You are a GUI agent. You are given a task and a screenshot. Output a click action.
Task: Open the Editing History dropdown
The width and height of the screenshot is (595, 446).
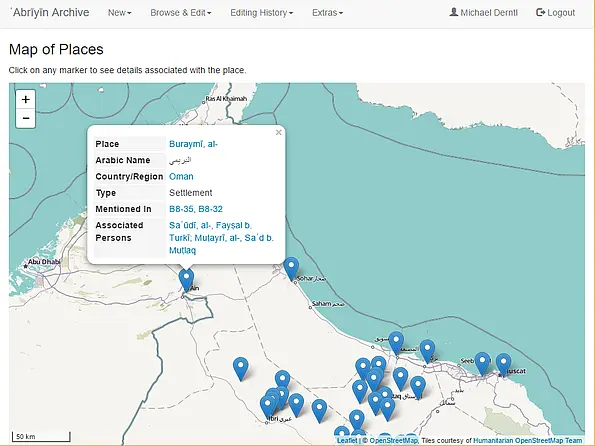coord(261,13)
